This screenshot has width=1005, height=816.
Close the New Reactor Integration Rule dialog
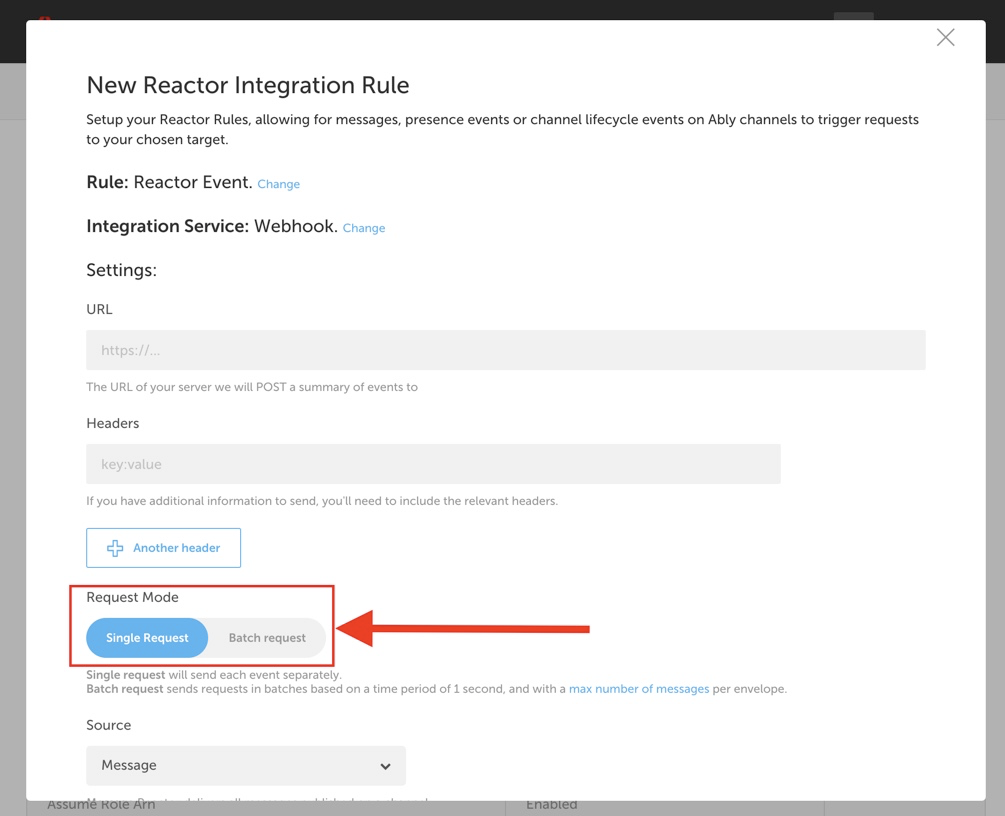(945, 37)
